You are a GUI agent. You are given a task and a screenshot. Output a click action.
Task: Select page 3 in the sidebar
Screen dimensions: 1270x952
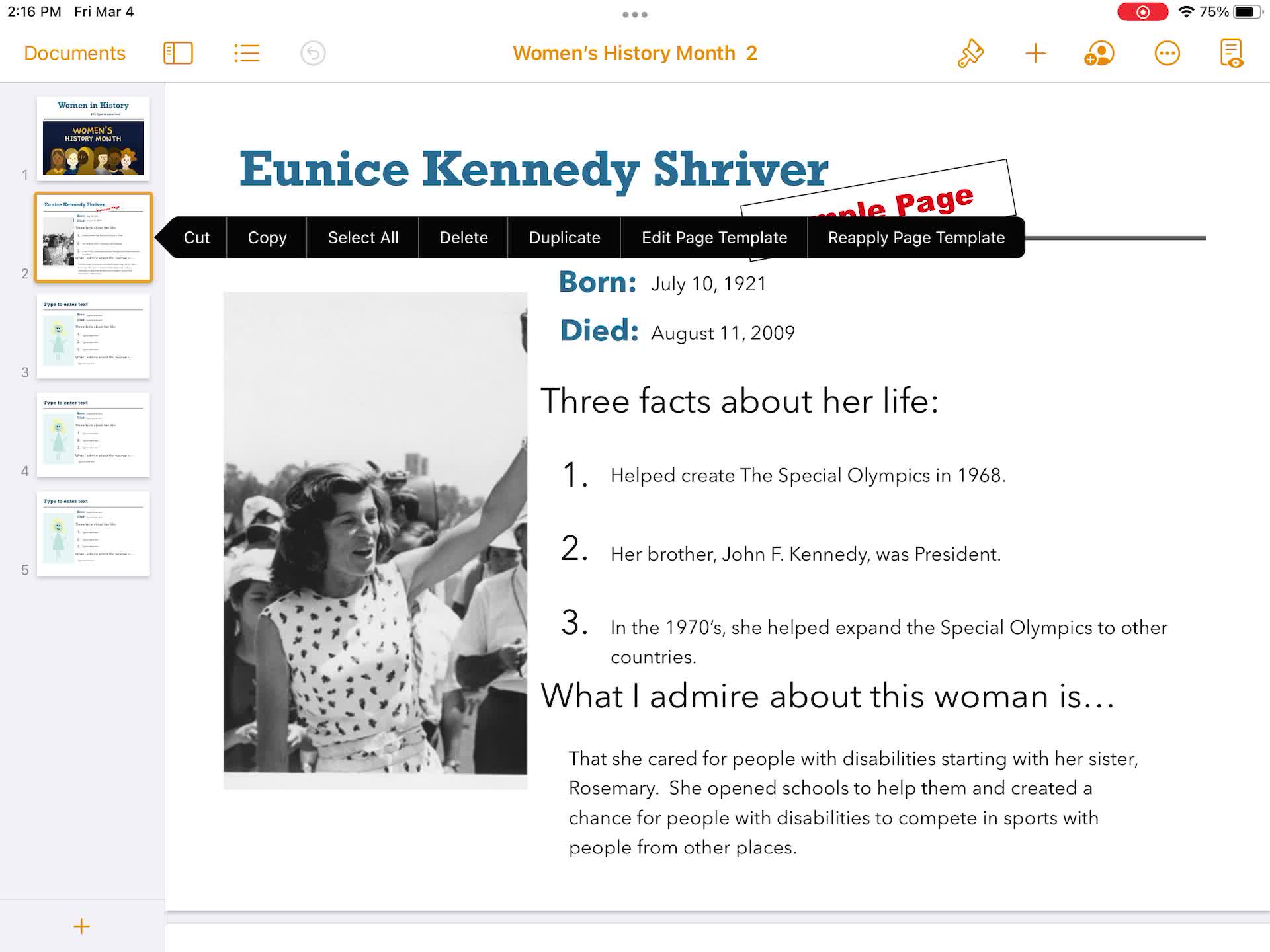[93, 337]
